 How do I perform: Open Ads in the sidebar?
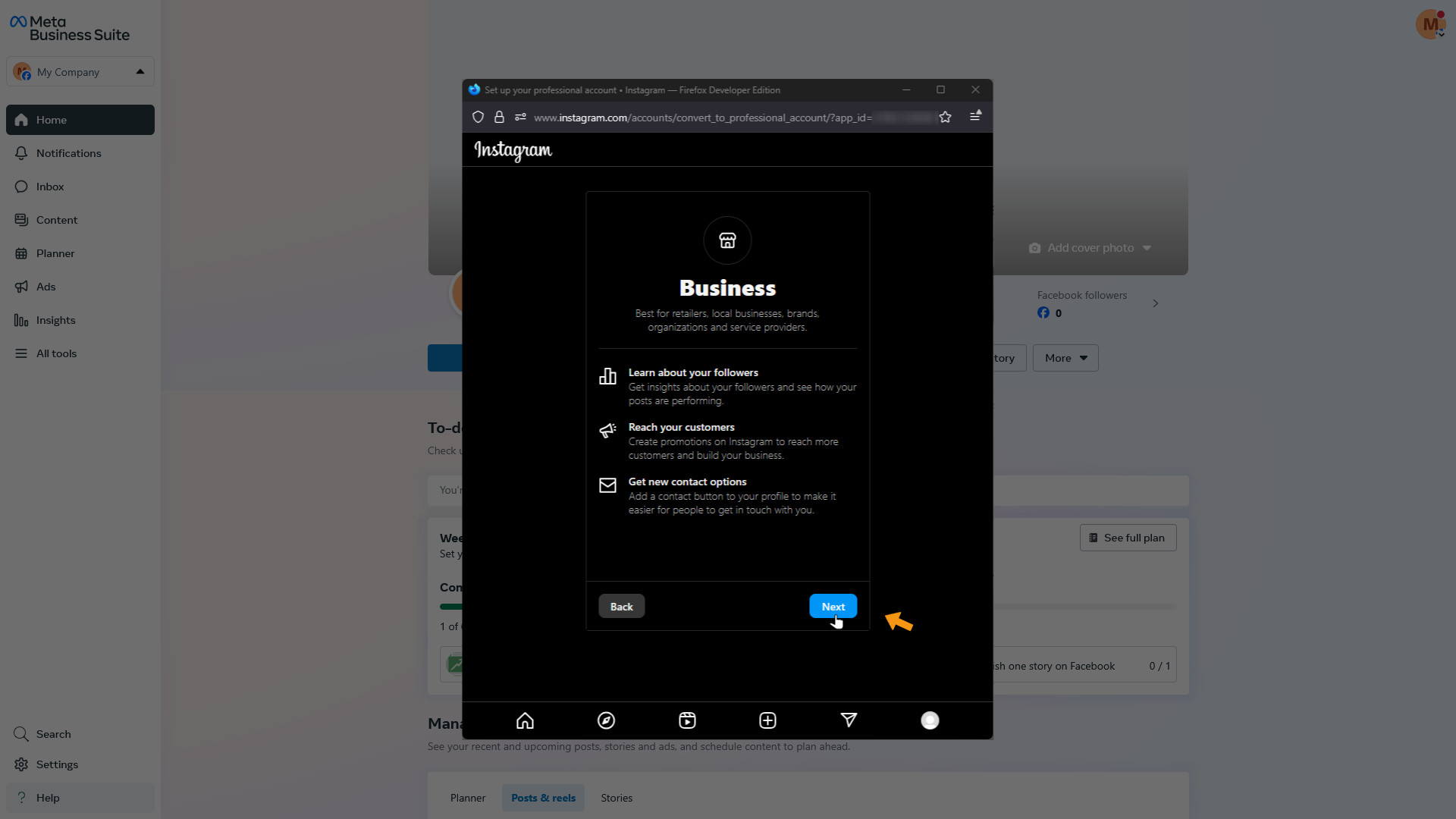coord(80,287)
